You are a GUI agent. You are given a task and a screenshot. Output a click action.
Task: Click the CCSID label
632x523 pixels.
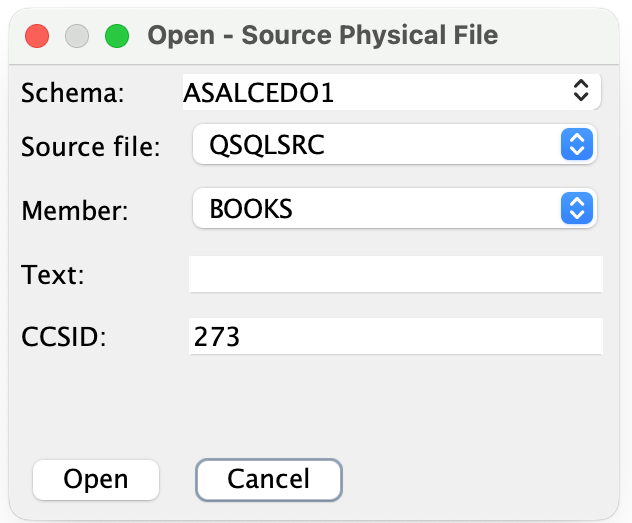pos(63,337)
